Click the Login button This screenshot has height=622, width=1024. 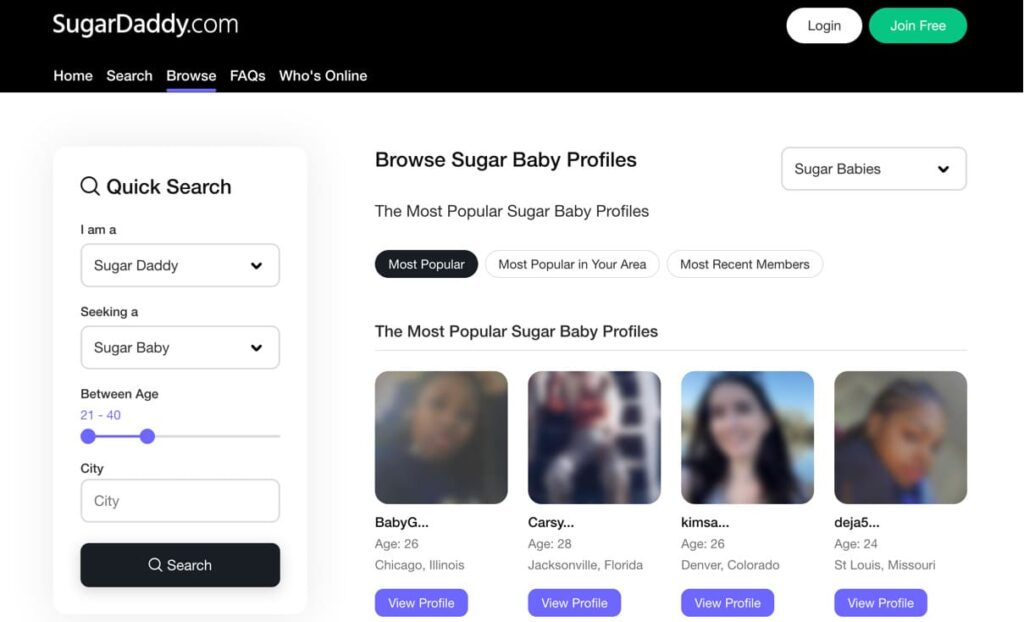click(x=823, y=25)
